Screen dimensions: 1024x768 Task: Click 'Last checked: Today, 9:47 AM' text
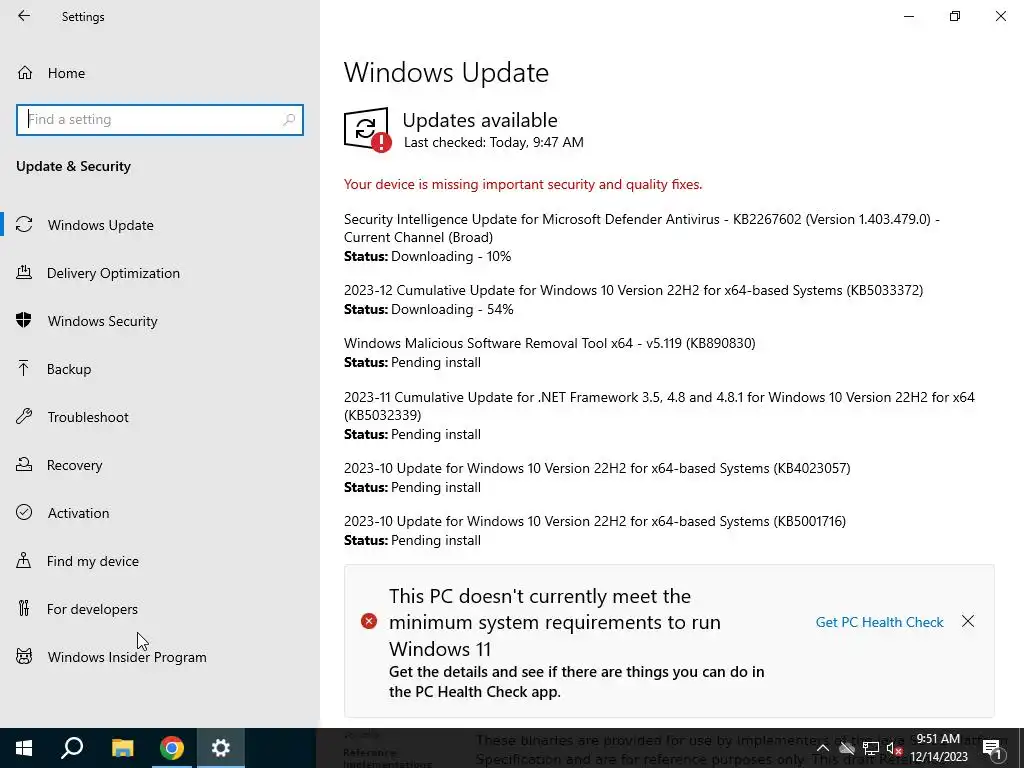click(x=493, y=142)
